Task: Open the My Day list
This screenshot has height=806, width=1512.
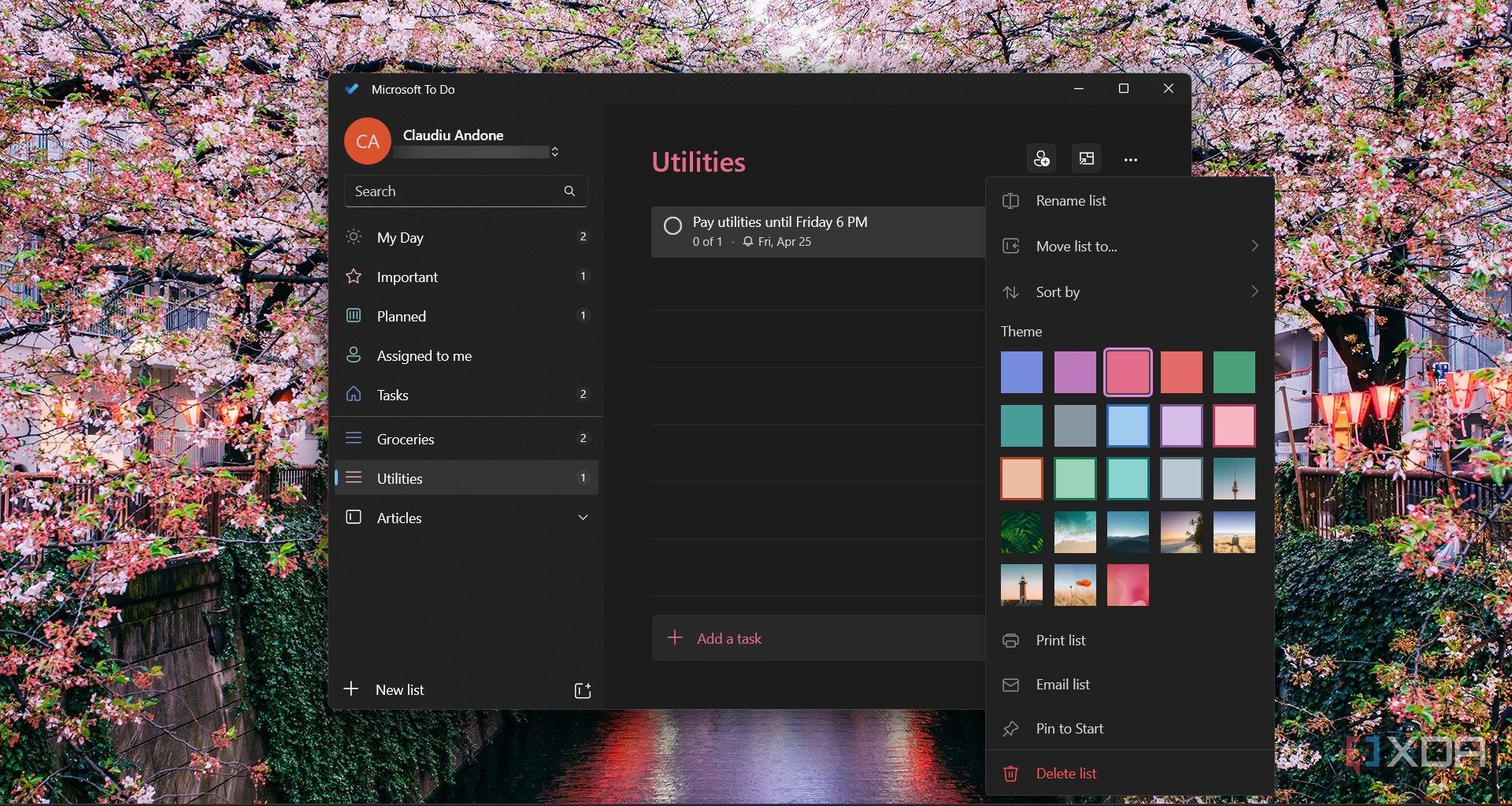Action: 467,237
